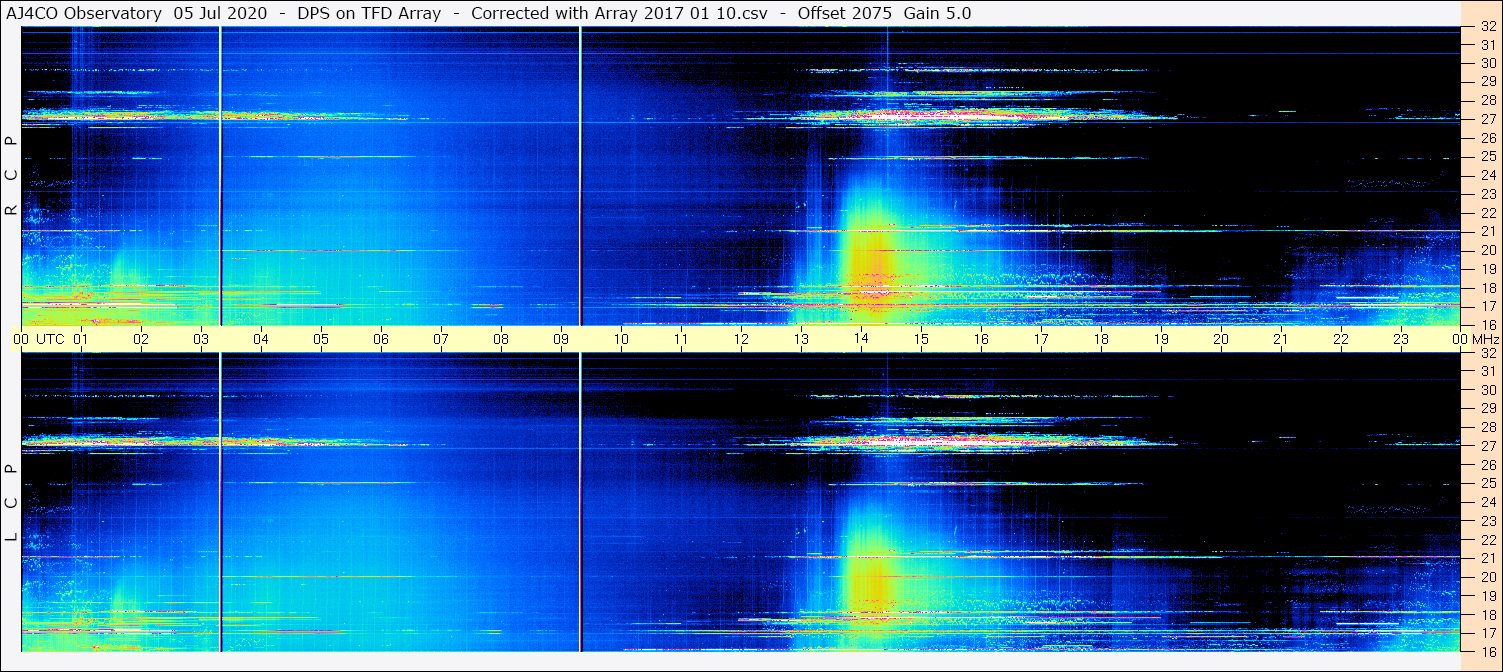Click the 'AJ4CO Observatory' title text

tap(84, 13)
